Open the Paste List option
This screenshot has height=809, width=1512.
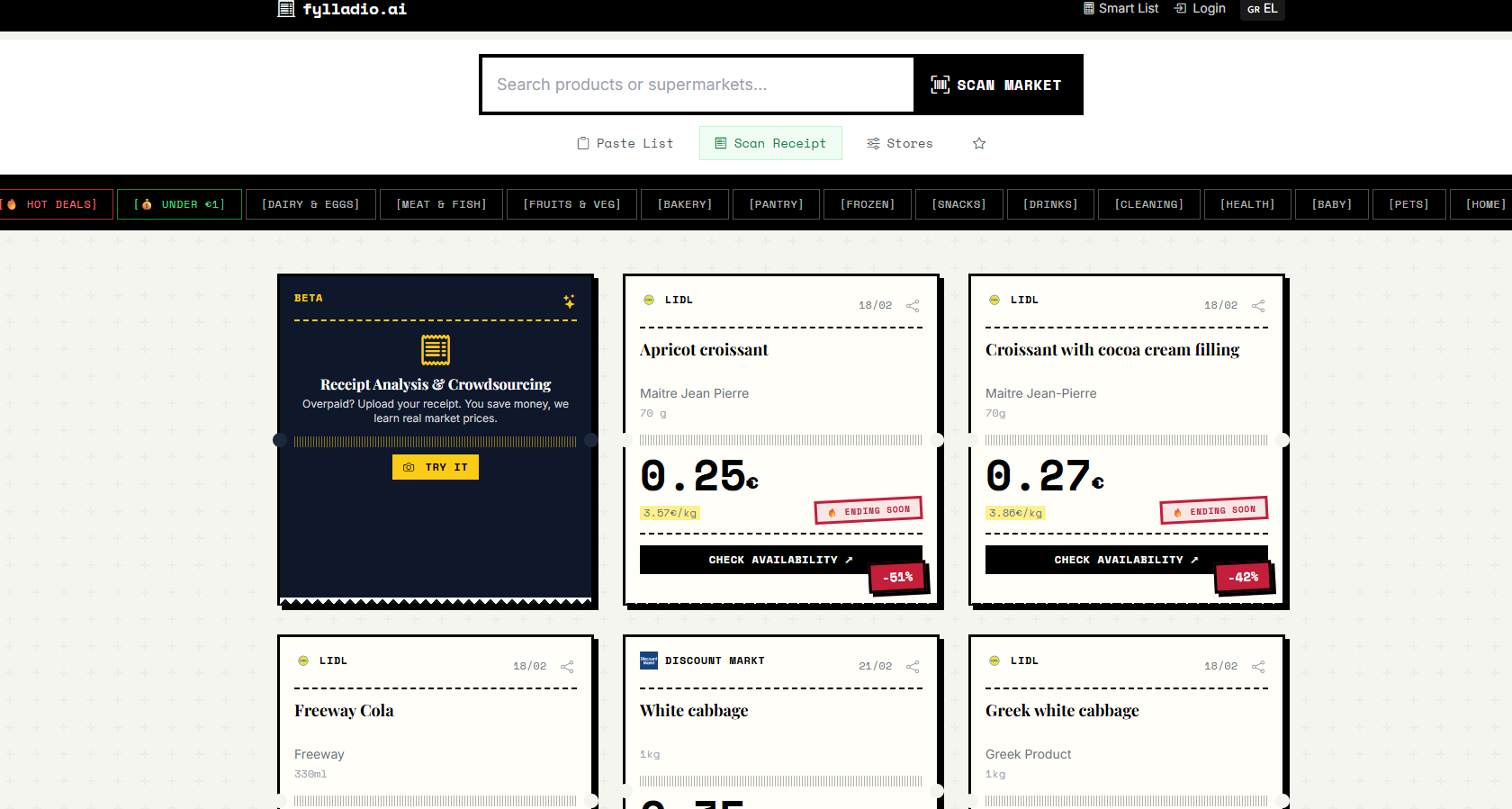tap(625, 143)
